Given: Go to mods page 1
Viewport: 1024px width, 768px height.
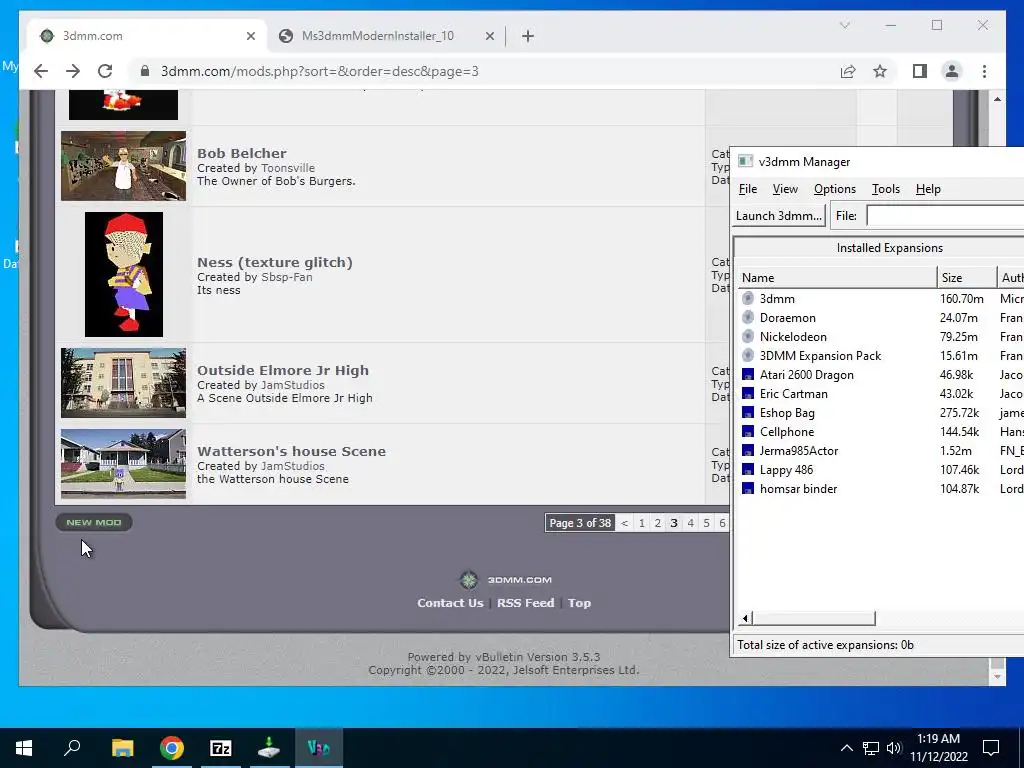Looking at the screenshot, I should pyautogui.click(x=641, y=523).
